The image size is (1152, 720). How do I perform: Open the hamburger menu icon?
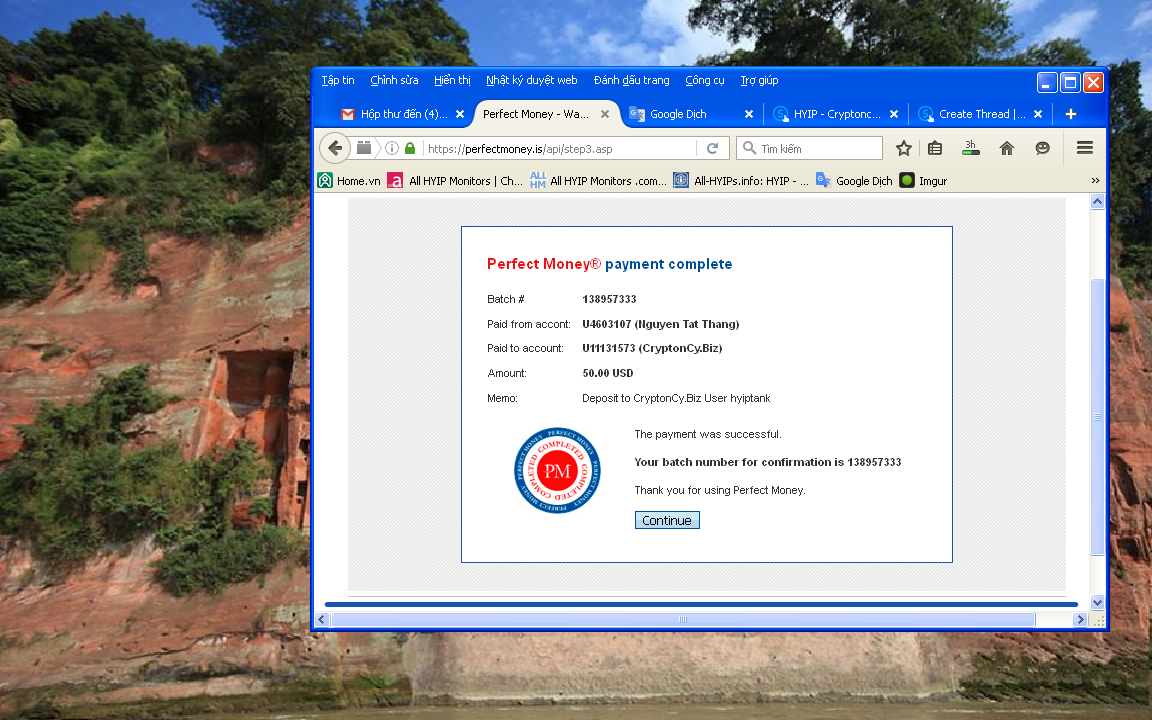click(x=1084, y=148)
